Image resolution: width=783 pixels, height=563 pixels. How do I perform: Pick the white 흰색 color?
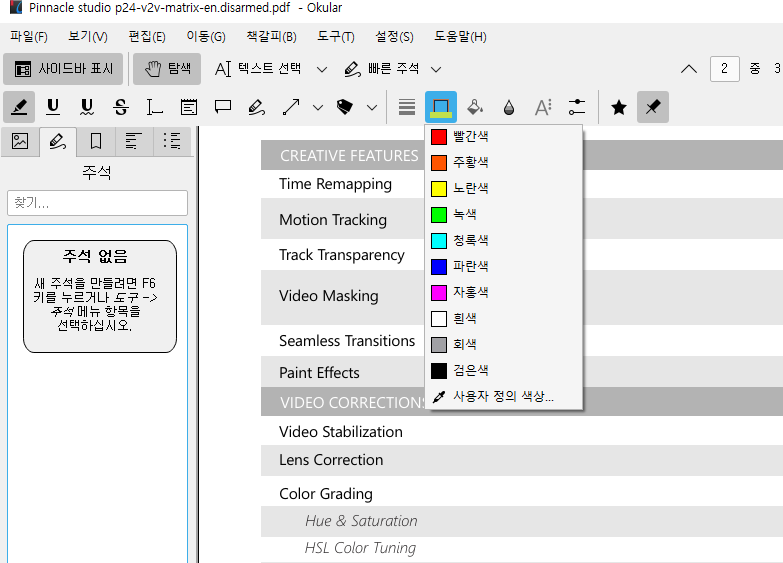[x=503, y=318]
